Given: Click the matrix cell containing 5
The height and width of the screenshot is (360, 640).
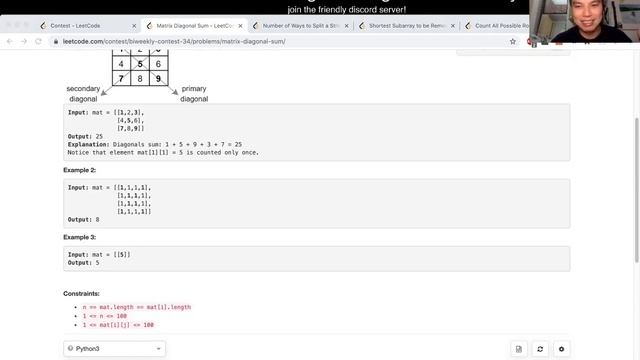Looking at the screenshot, I should 140,64.
